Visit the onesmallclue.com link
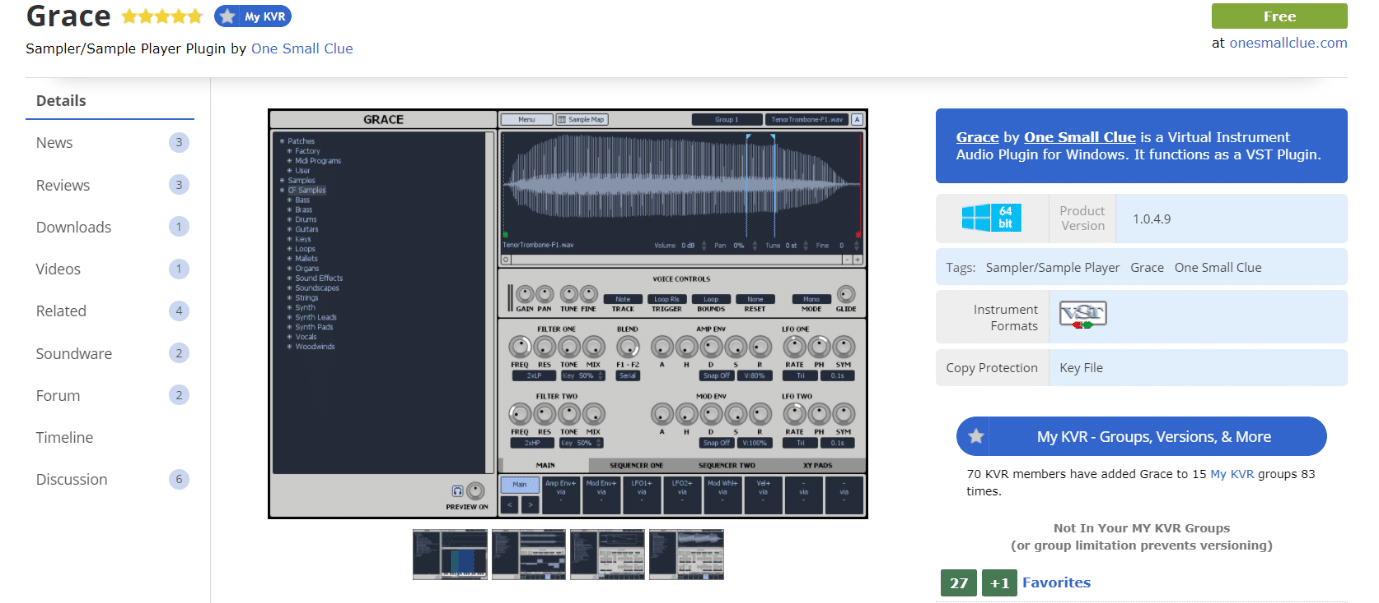Image resolution: width=1379 pixels, height=603 pixels. (x=1288, y=43)
